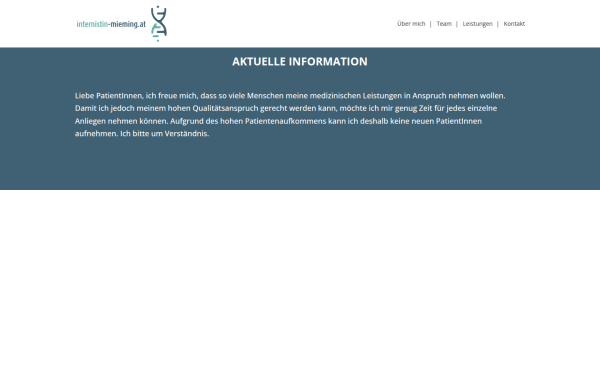Click the DNA helix logo icon
The image size is (600, 375).
(x=159, y=24)
